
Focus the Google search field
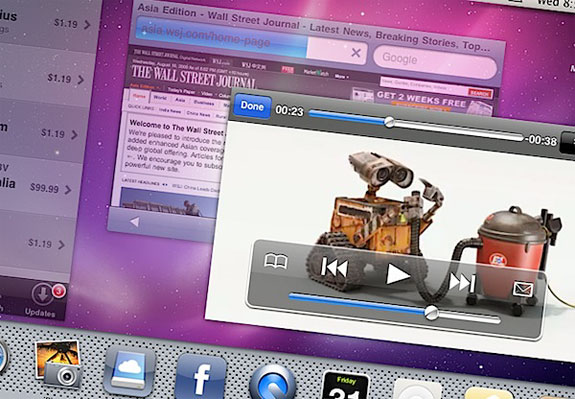point(435,61)
